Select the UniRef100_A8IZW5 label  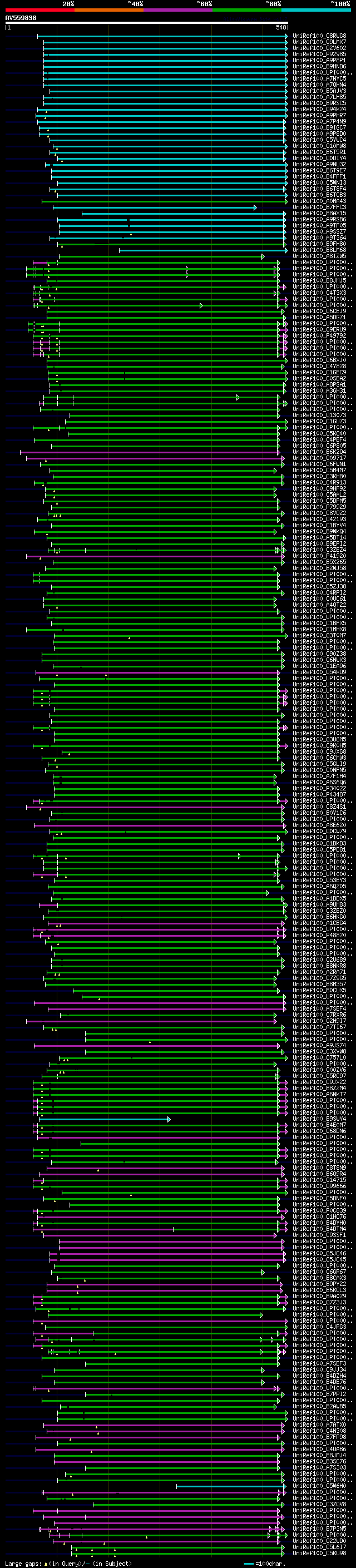(319, 257)
